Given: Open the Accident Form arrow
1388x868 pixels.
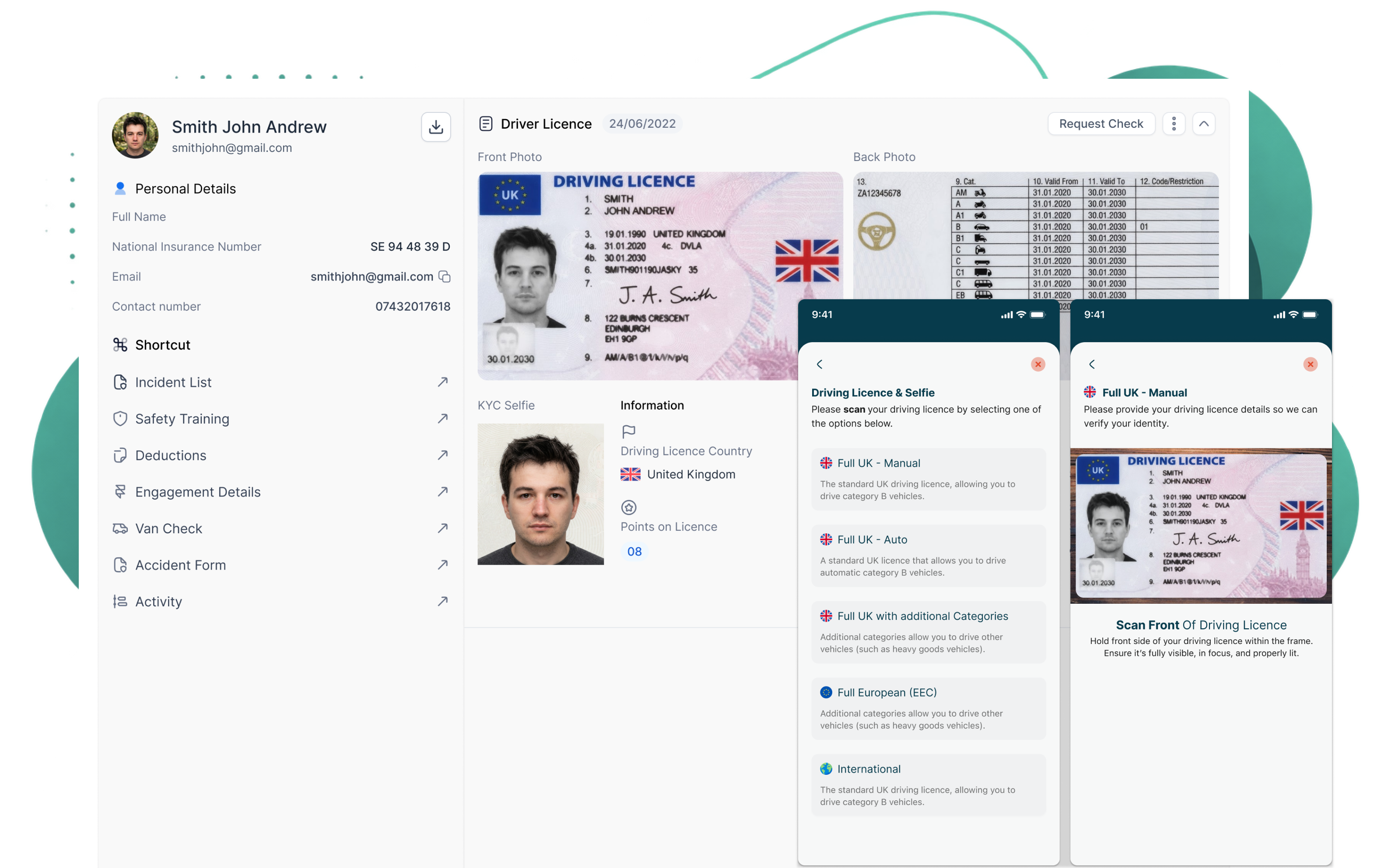Looking at the screenshot, I should pos(442,565).
